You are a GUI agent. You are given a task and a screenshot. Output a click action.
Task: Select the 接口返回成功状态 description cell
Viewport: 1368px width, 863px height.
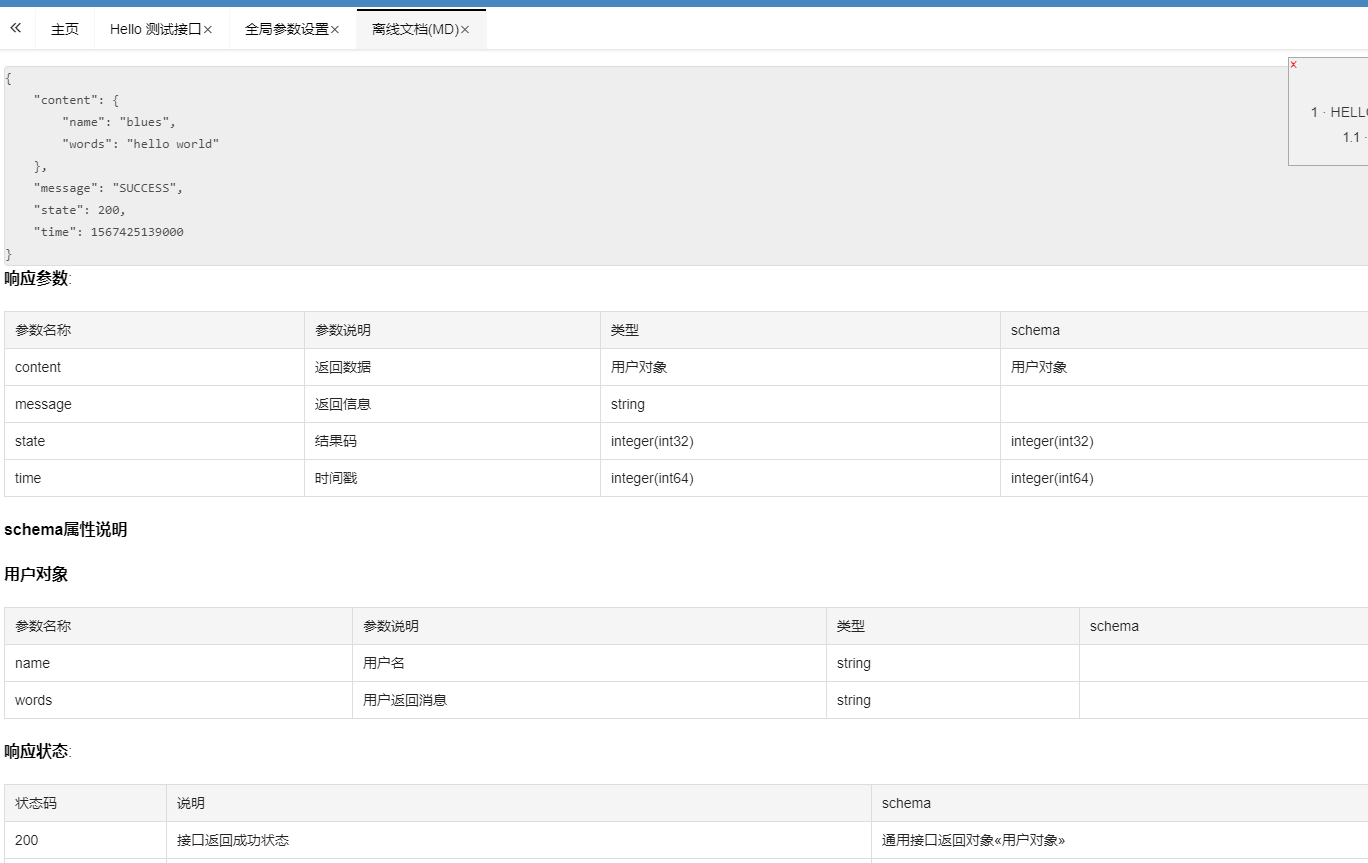click(519, 840)
